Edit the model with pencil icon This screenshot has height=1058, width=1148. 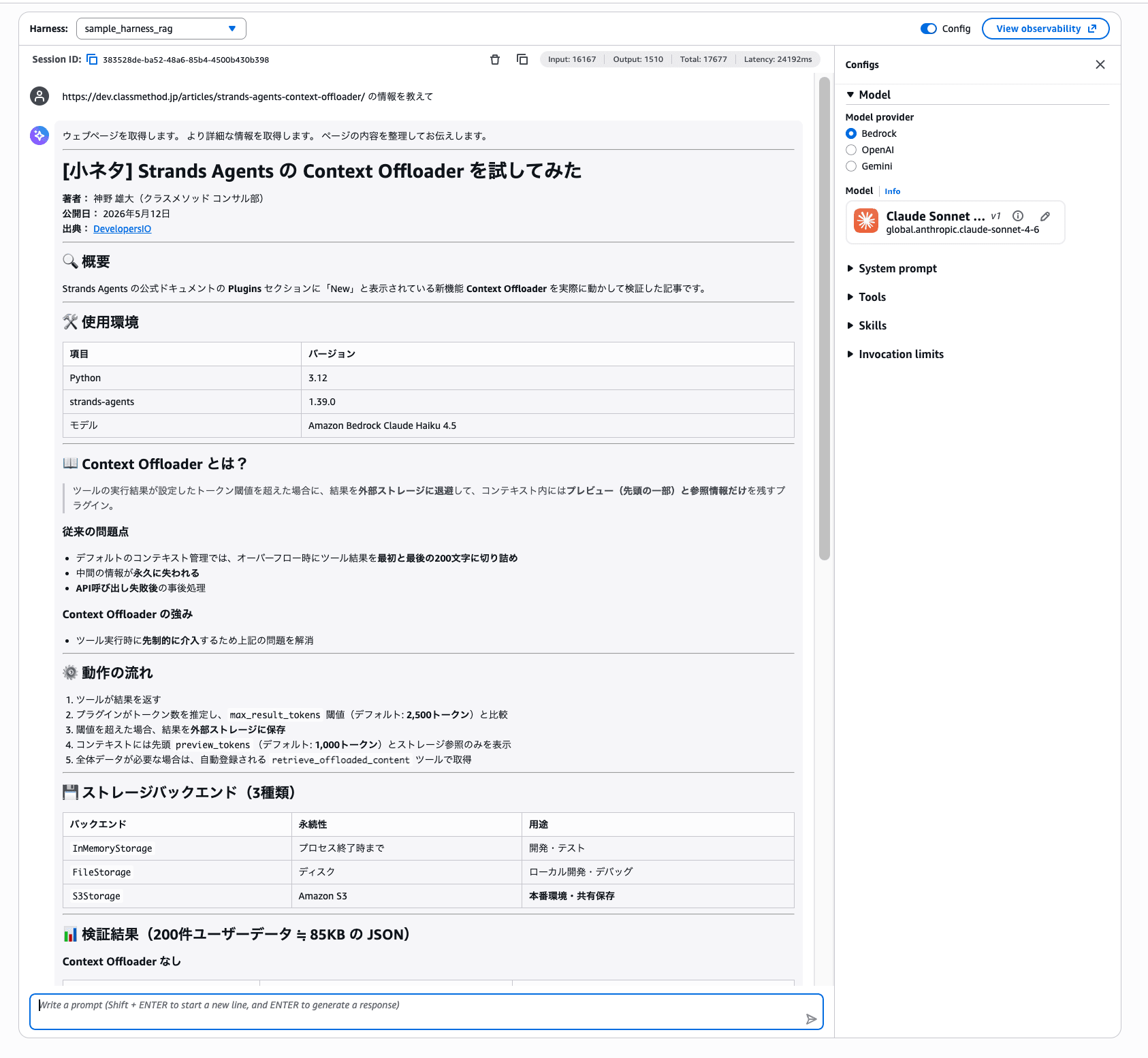pyautogui.click(x=1045, y=217)
